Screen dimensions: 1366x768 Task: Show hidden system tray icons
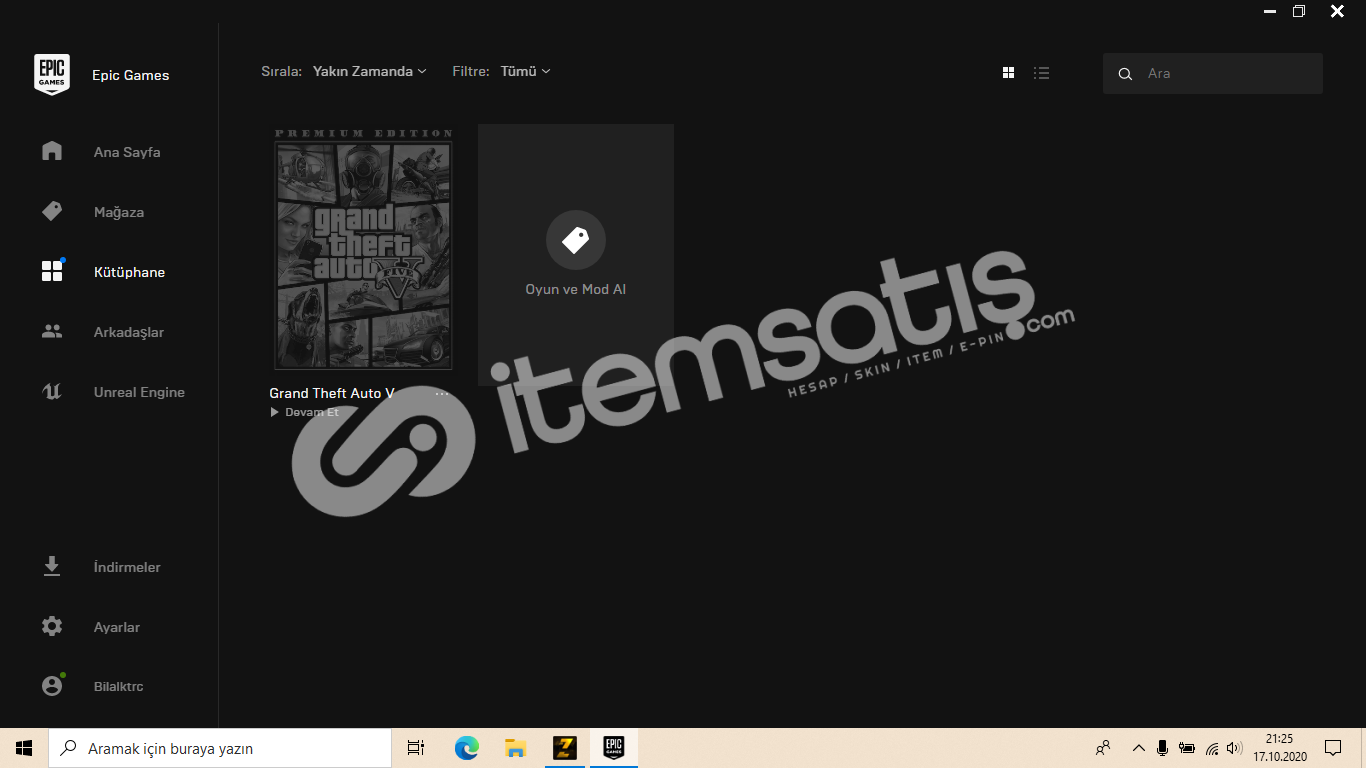(x=1138, y=748)
